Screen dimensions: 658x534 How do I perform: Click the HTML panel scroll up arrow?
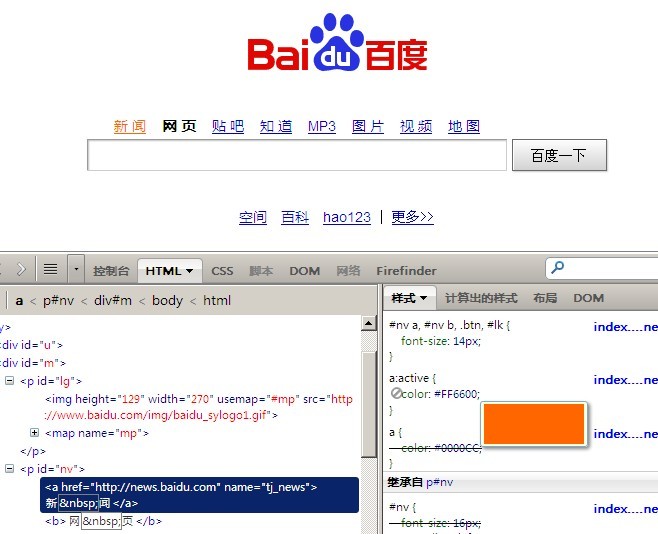368,323
